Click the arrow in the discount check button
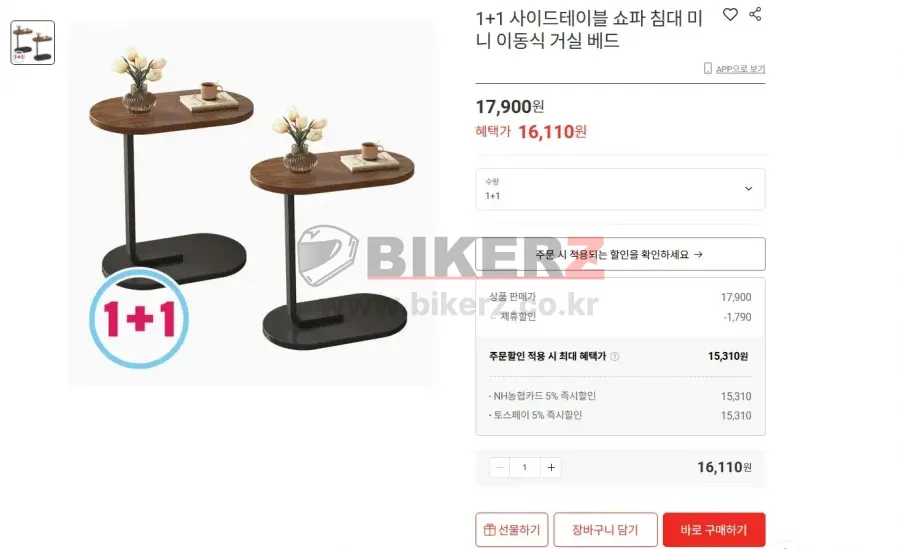The image size is (900, 549). pos(698,254)
